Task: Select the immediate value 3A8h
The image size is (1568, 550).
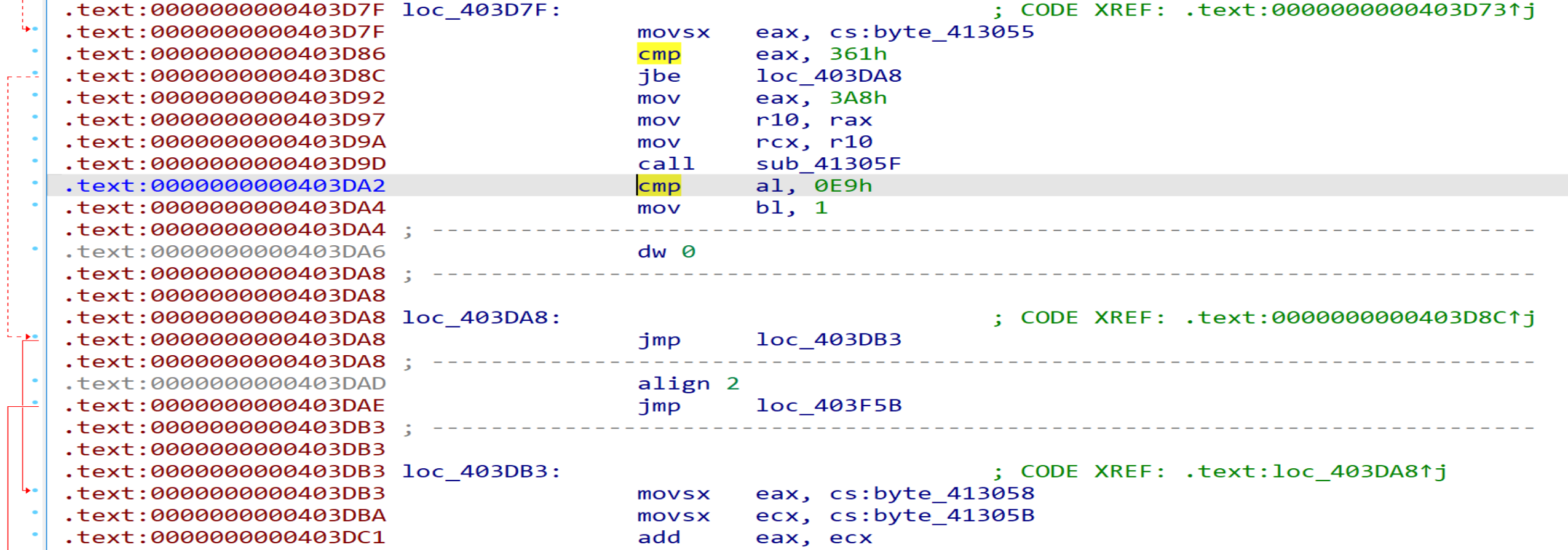Action: point(858,98)
